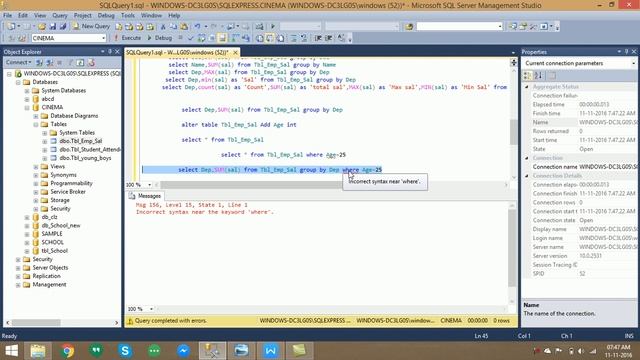The width and height of the screenshot is (640, 360).
Task: Open the File menu
Action: (x=8, y=16)
